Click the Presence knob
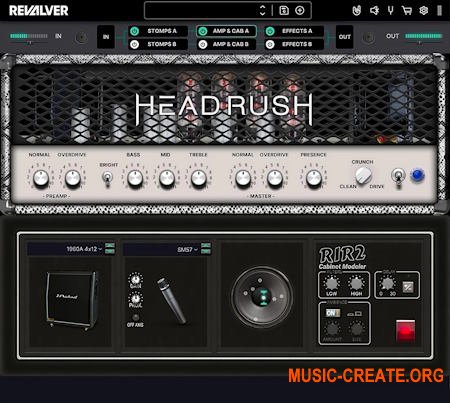Image resolution: width=450 pixels, height=403 pixels. click(313, 178)
